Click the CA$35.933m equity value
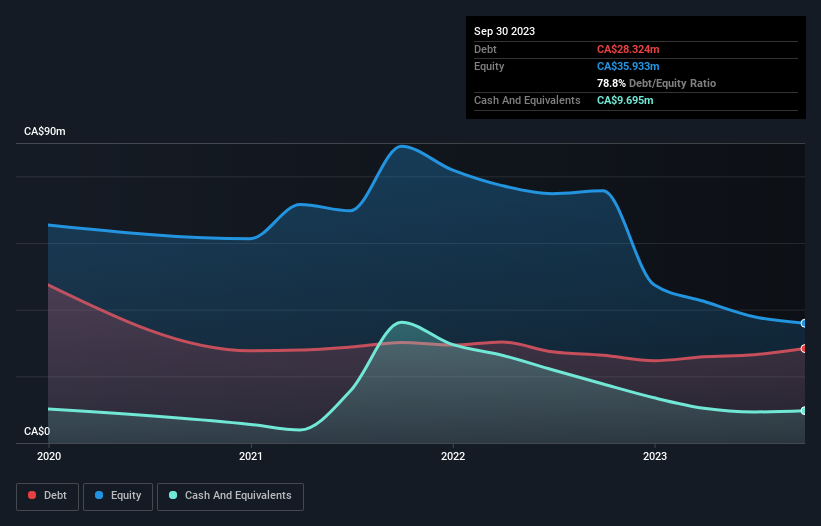The width and height of the screenshot is (821, 526). click(x=628, y=66)
